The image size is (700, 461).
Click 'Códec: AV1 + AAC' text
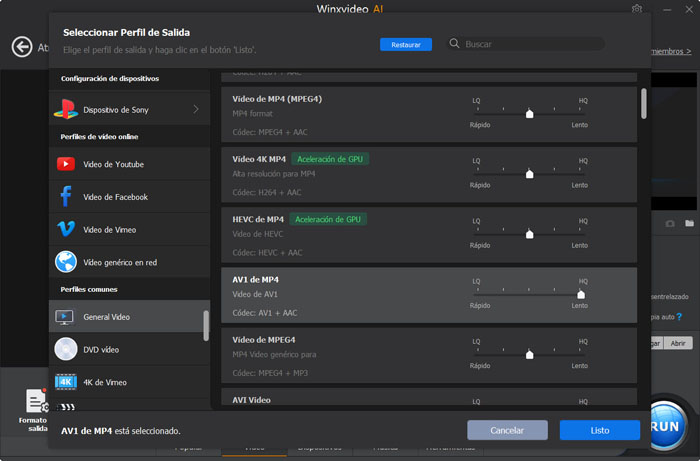pos(265,313)
